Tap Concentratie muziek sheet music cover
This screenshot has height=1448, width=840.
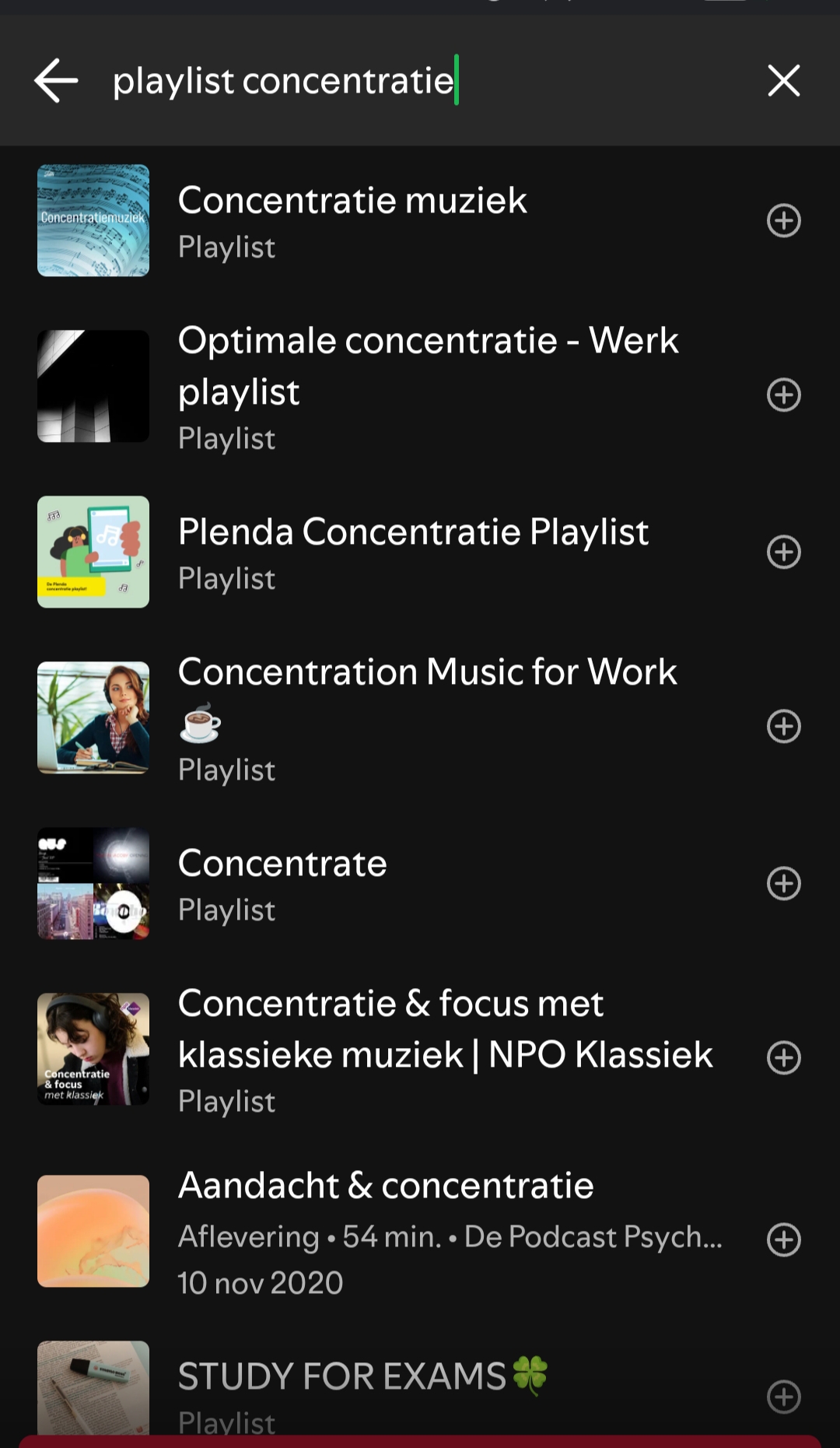coord(93,220)
